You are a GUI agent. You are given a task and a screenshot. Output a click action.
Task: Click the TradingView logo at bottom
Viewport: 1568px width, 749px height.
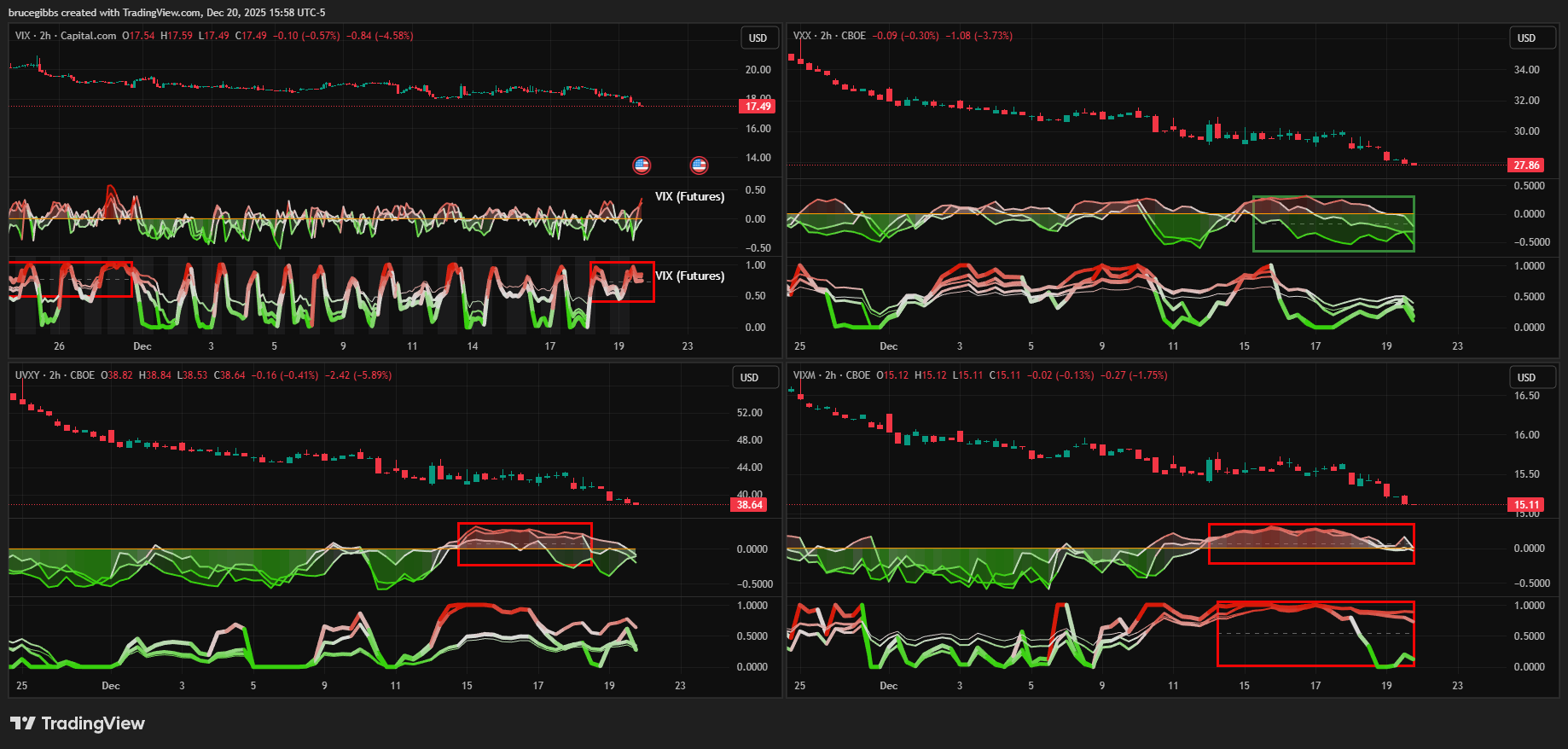coord(78,723)
